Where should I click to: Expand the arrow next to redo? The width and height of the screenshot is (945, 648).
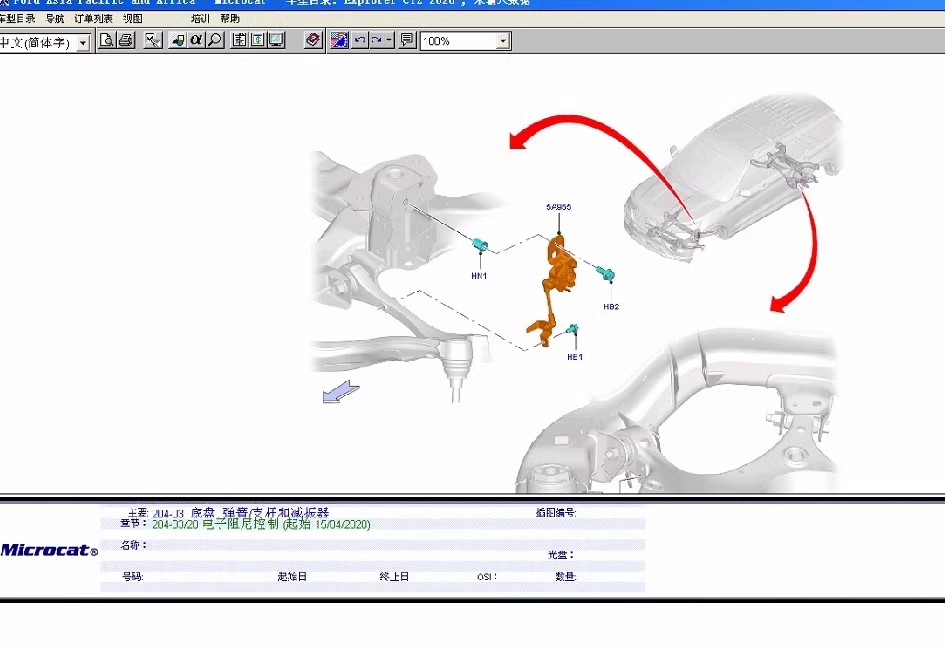click(x=389, y=41)
